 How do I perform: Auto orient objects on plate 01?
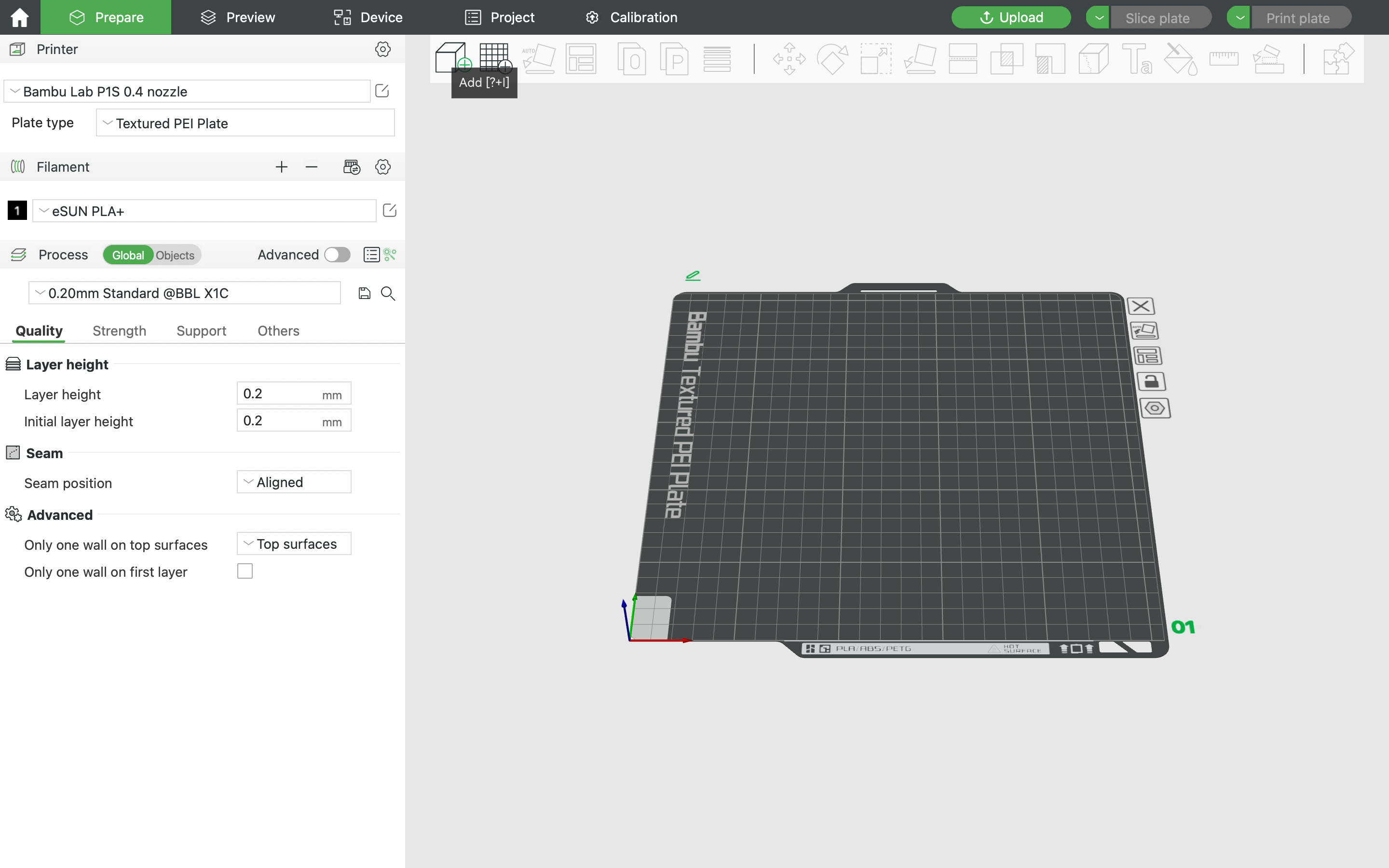[1144, 331]
